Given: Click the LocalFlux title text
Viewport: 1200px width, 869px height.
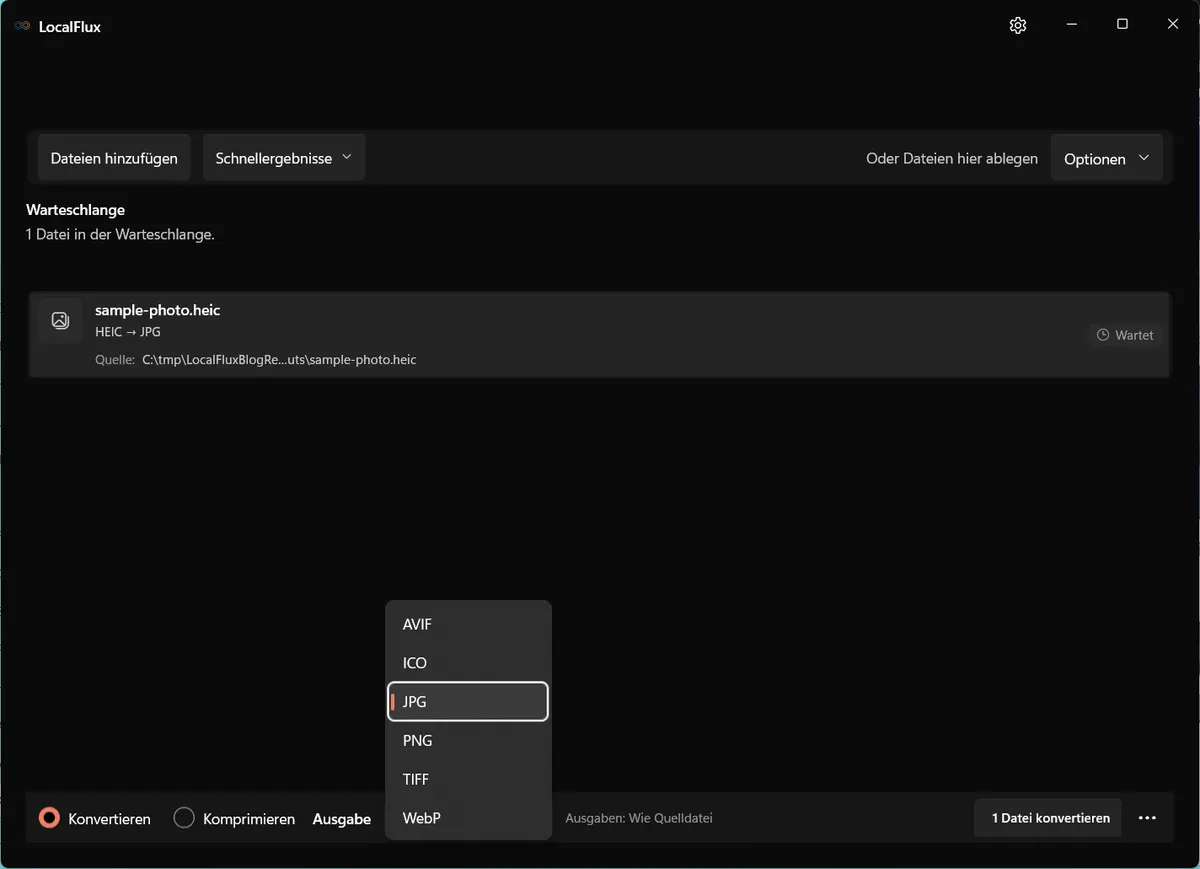Looking at the screenshot, I should click(70, 26).
